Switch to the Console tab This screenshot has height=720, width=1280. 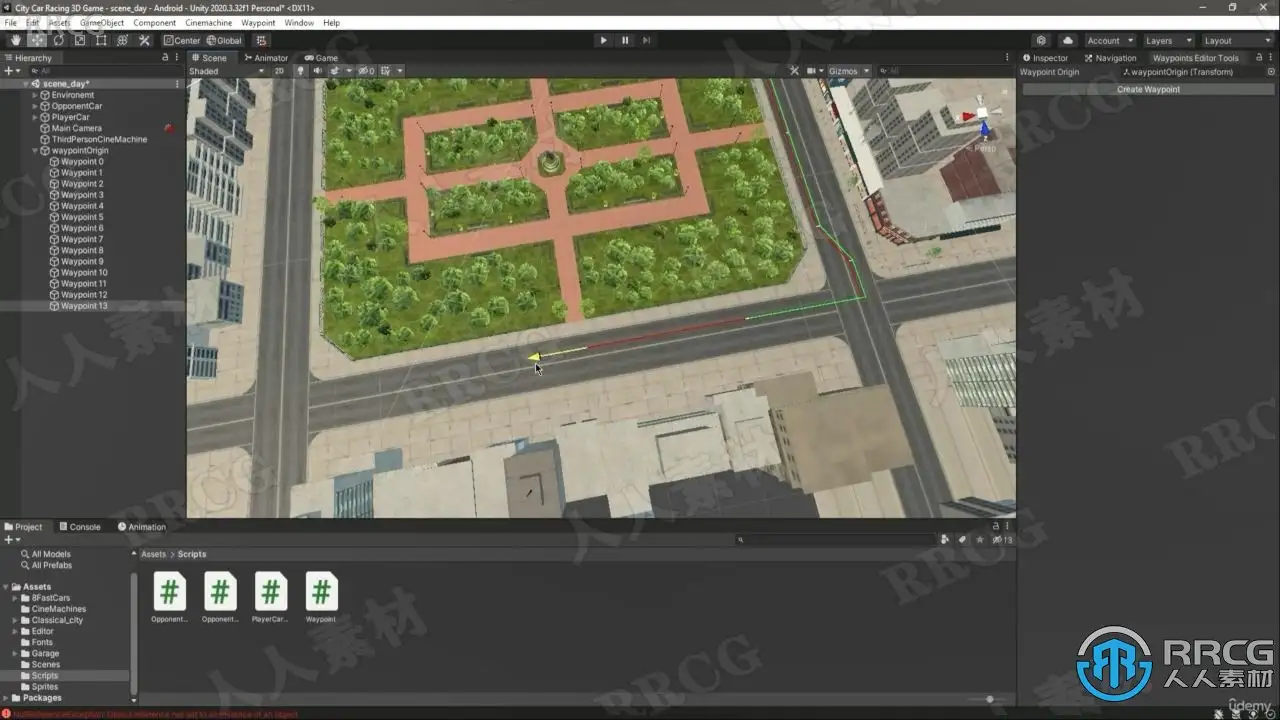(79, 527)
